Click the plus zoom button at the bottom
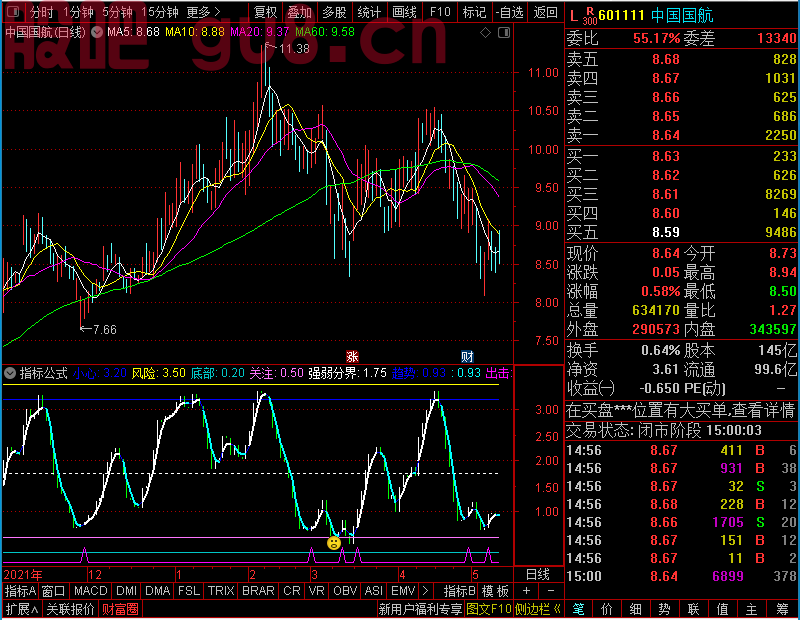Viewport: 800px width, 620px height. [x=526, y=591]
